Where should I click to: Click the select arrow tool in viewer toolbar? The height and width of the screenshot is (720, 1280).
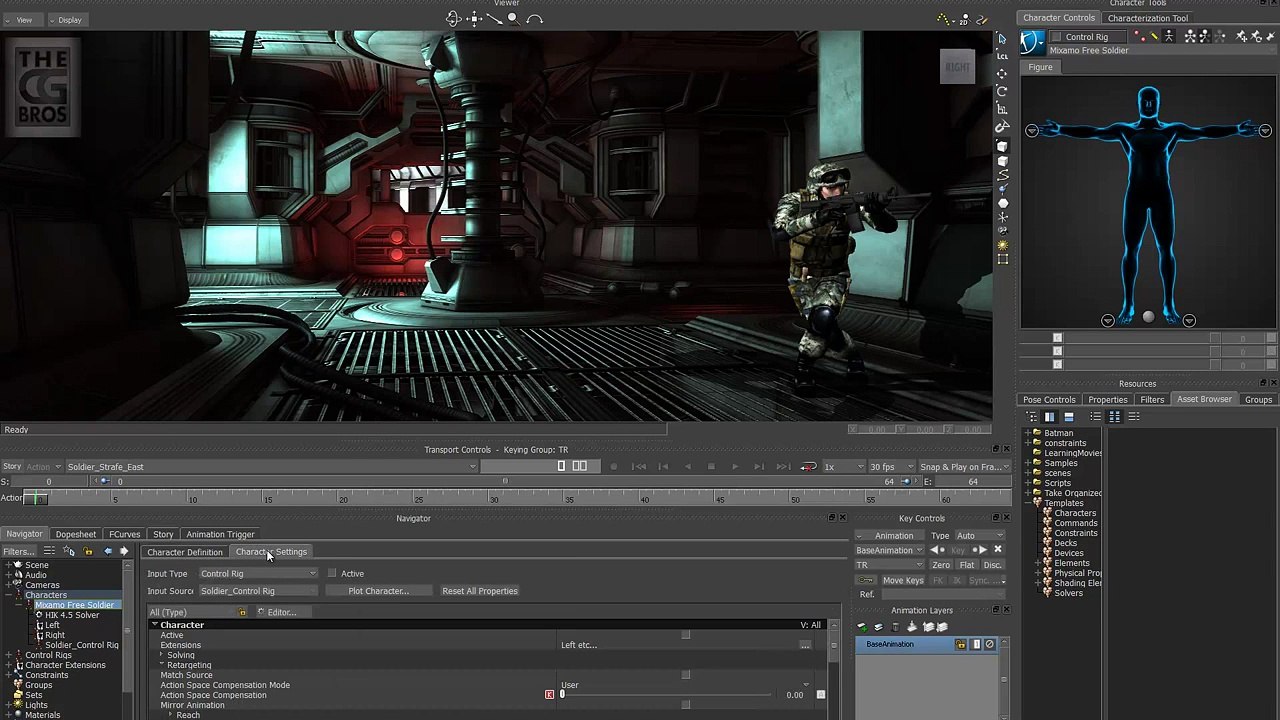1002,38
